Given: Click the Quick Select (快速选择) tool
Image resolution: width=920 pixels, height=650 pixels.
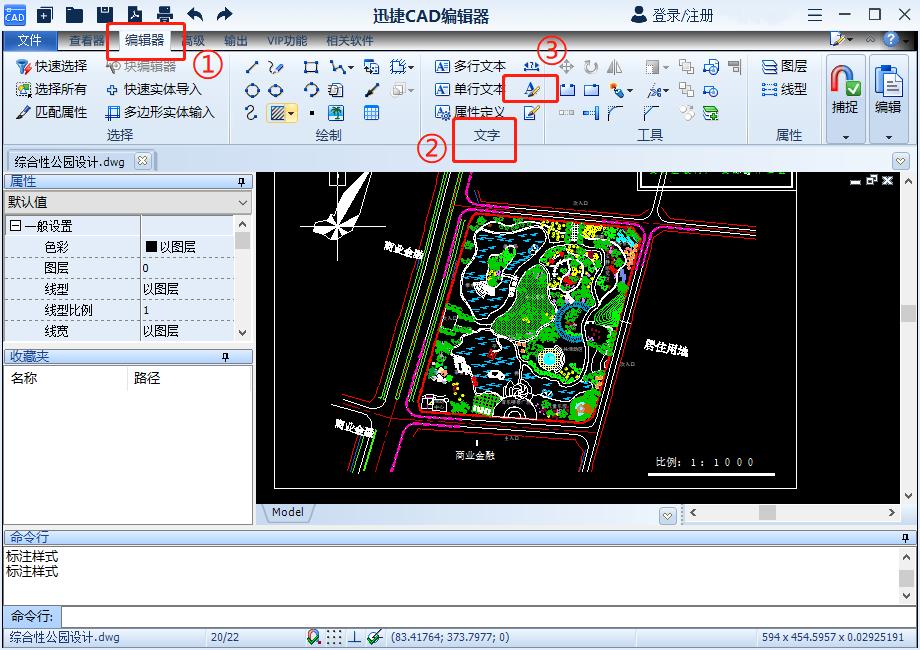Looking at the screenshot, I should click(x=52, y=66).
